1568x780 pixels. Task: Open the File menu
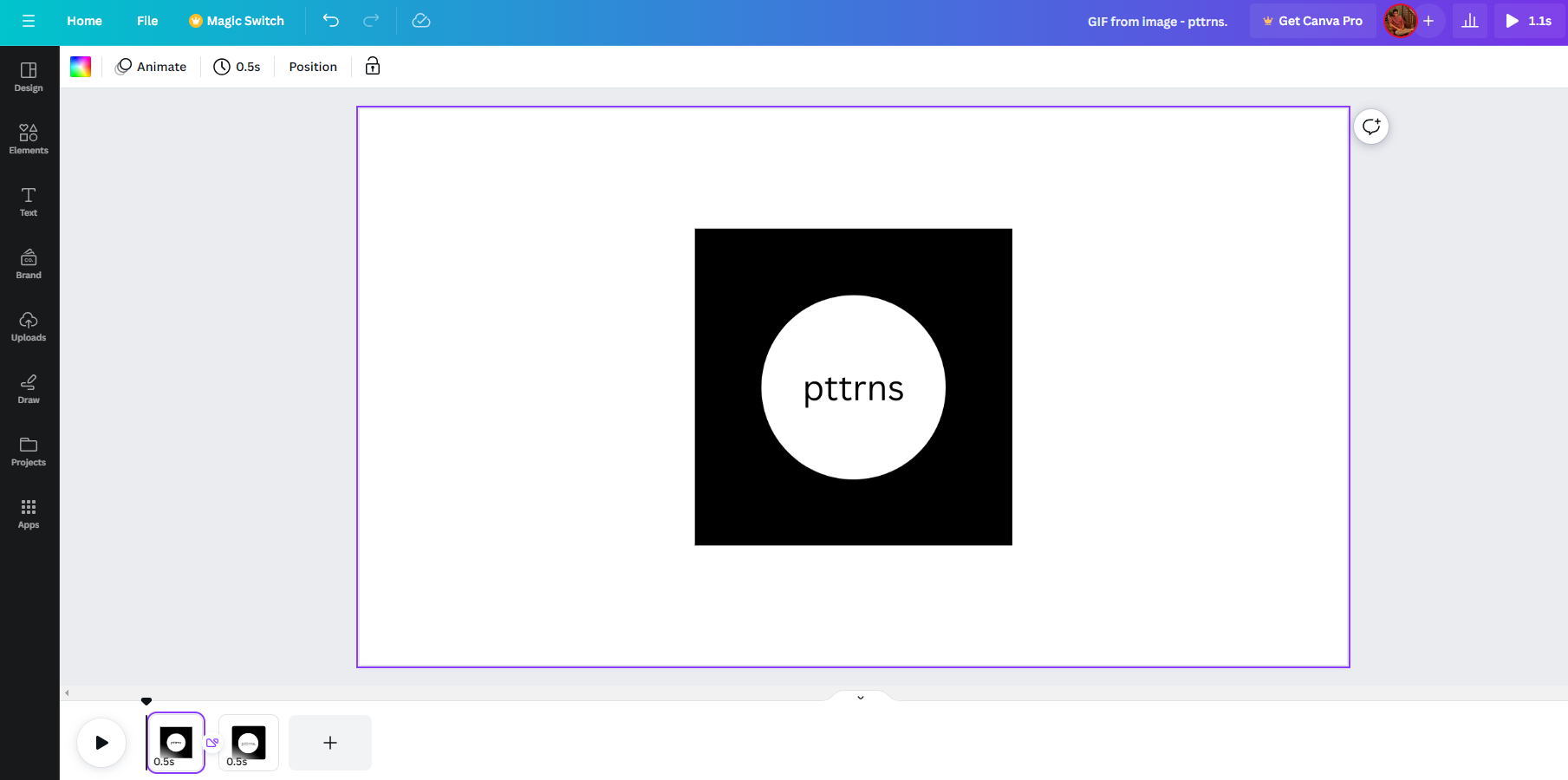click(x=147, y=21)
